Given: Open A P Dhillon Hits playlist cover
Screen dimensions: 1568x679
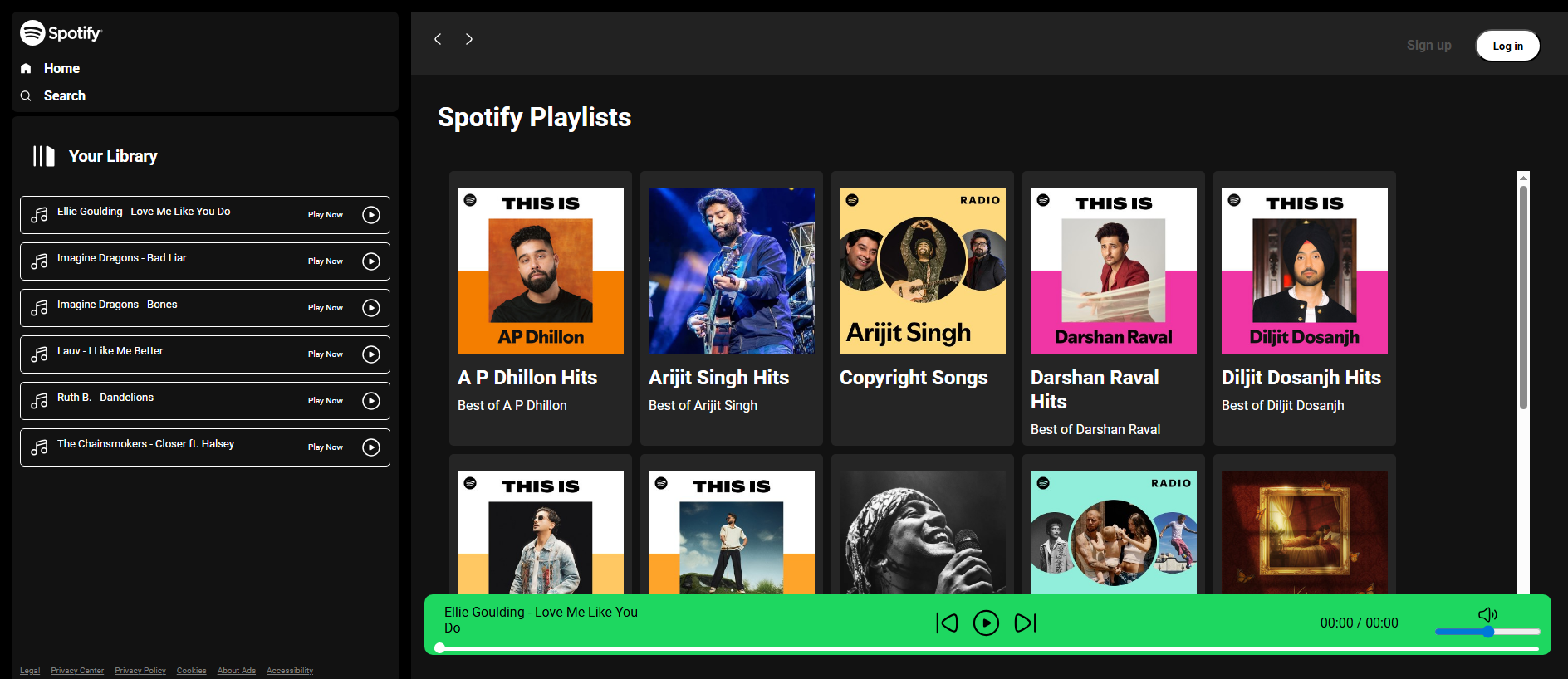Looking at the screenshot, I should coord(541,271).
